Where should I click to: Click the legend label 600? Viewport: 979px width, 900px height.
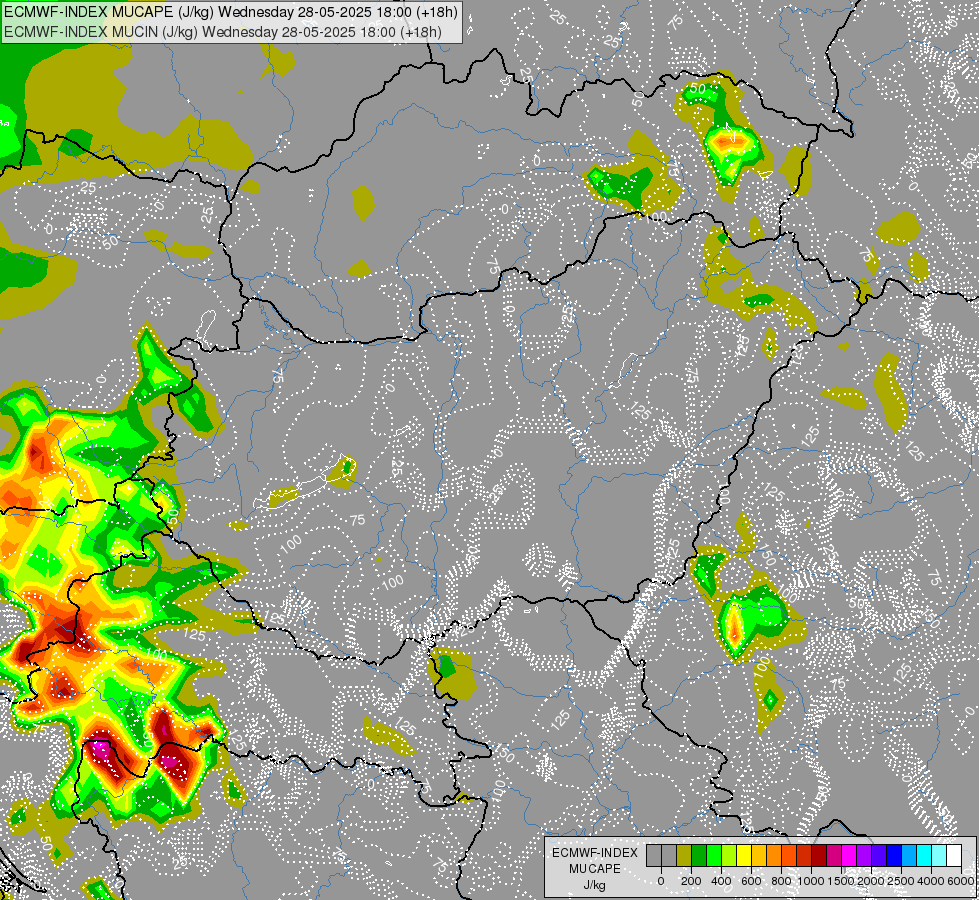(751, 881)
